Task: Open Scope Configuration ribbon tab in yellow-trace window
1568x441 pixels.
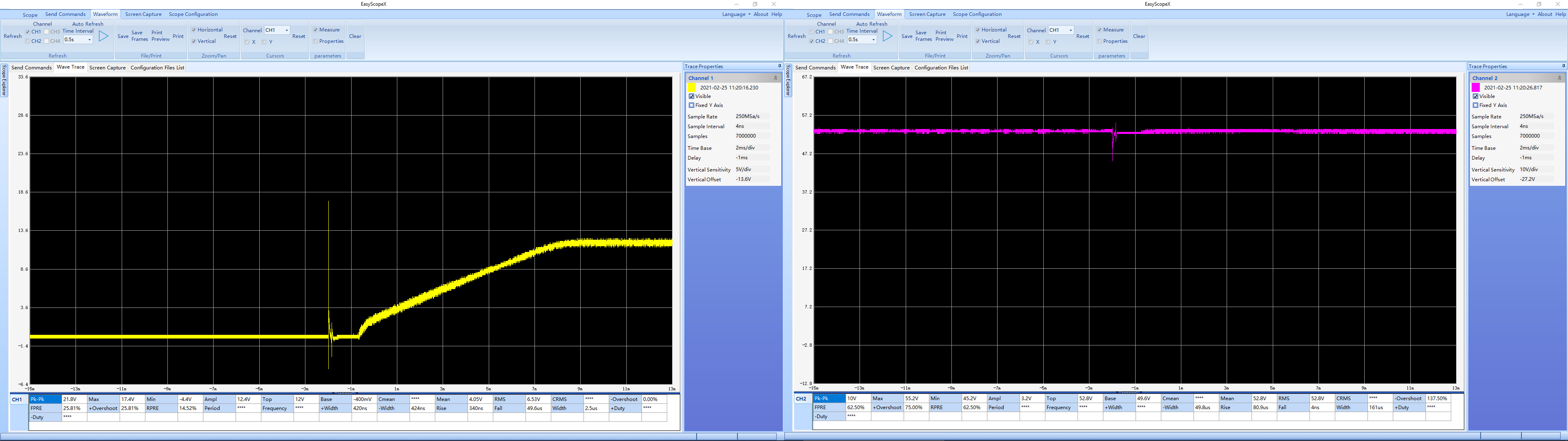Action: [x=193, y=14]
